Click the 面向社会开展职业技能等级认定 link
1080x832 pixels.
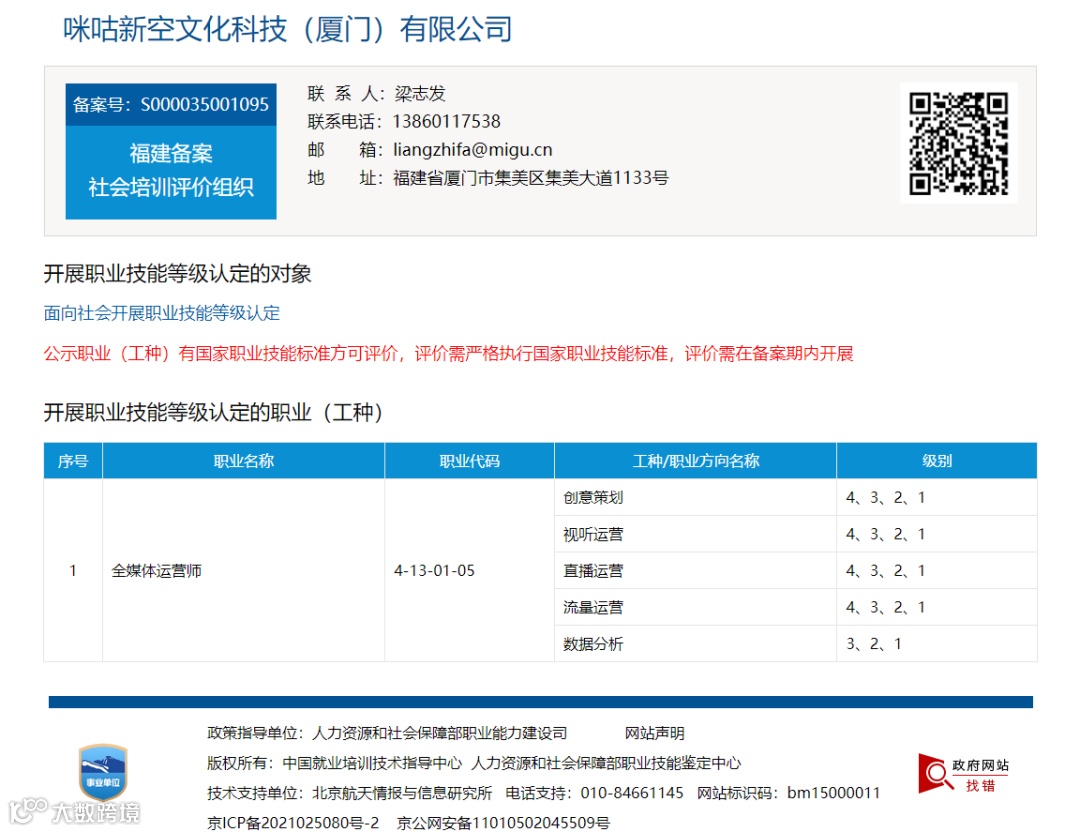pos(162,313)
